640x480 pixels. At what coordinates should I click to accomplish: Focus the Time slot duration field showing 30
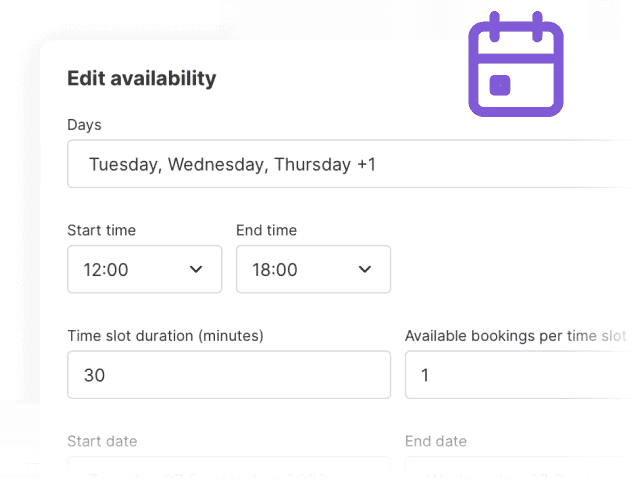click(229, 375)
